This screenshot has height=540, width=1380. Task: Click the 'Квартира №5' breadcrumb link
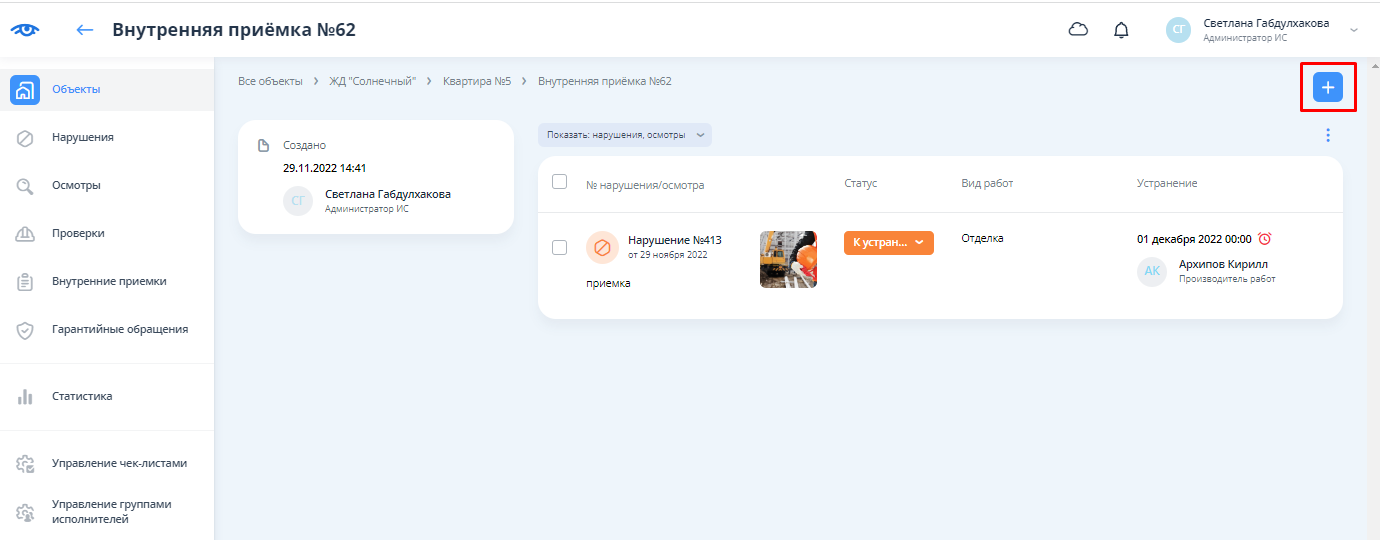click(477, 81)
